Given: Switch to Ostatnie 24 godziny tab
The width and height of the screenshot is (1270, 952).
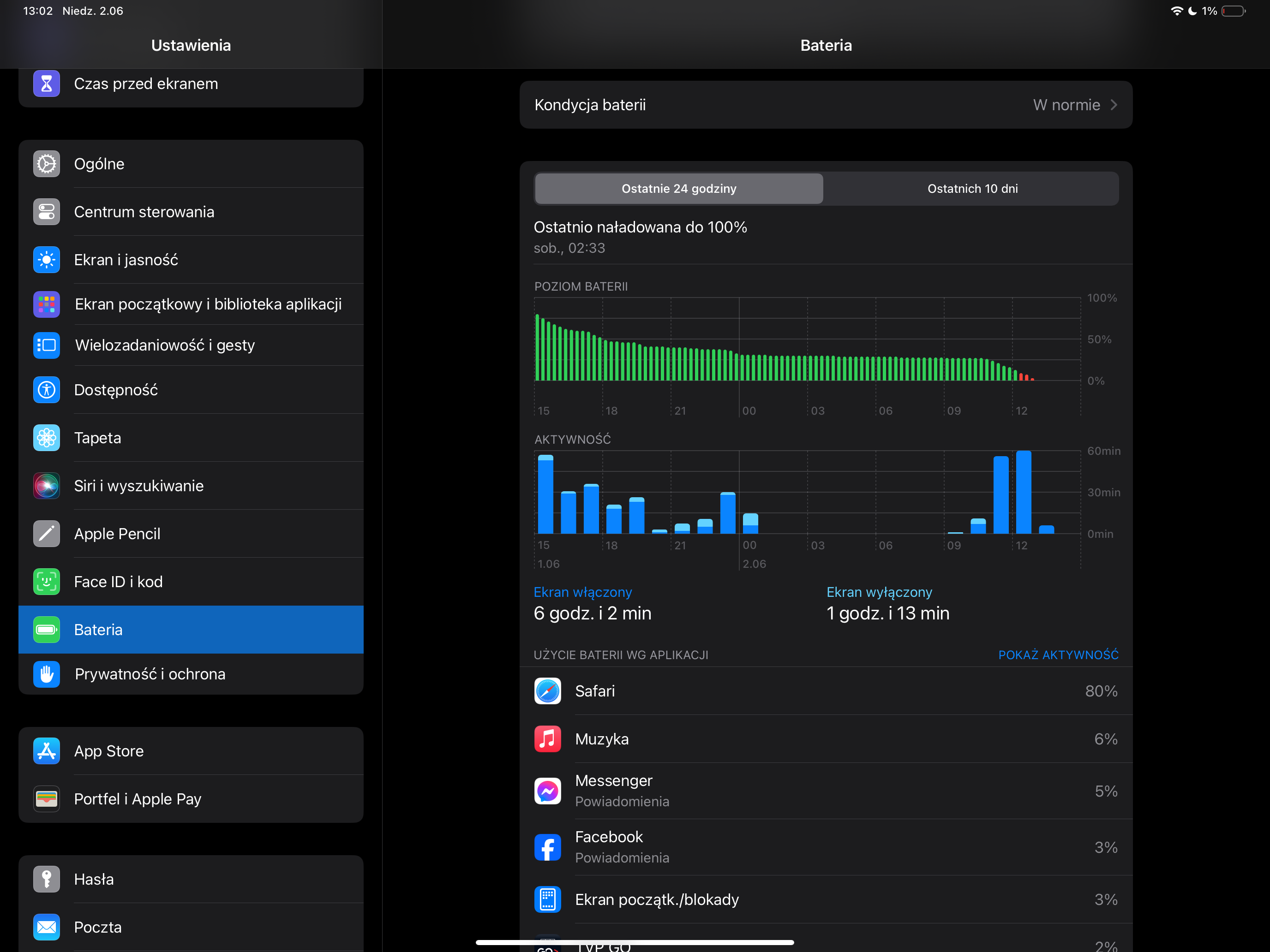Looking at the screenshot, I should coord(679,189).
